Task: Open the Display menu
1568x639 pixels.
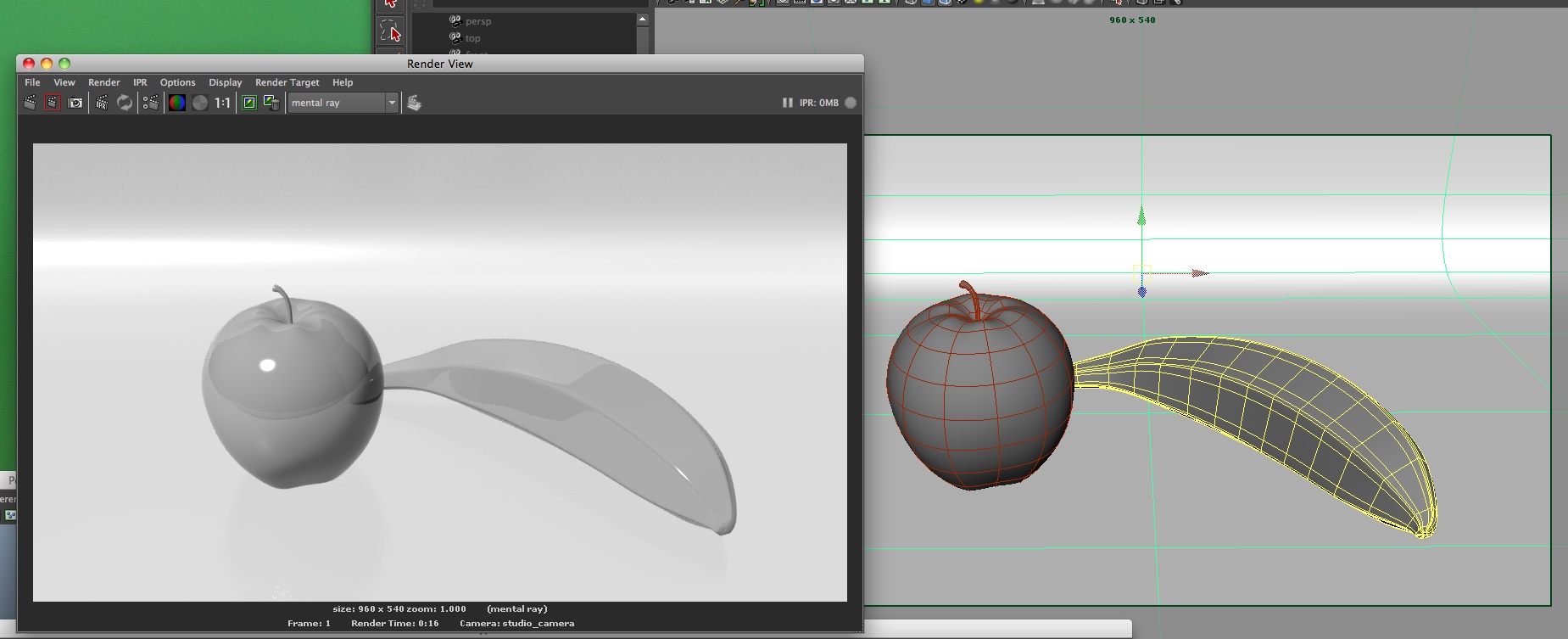Action: pyautogui.click(x=225, y=82)
